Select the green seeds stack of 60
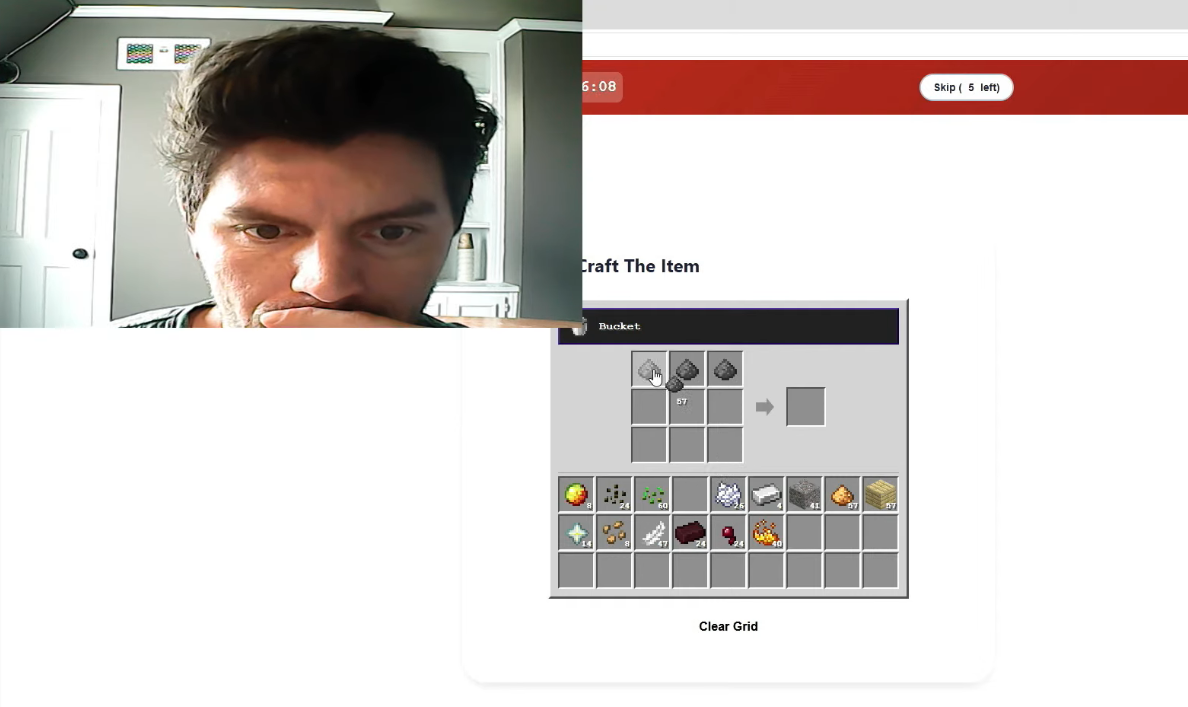This screenshot has height=707, width=1188. pyautogui.click(x=652, y=495)
